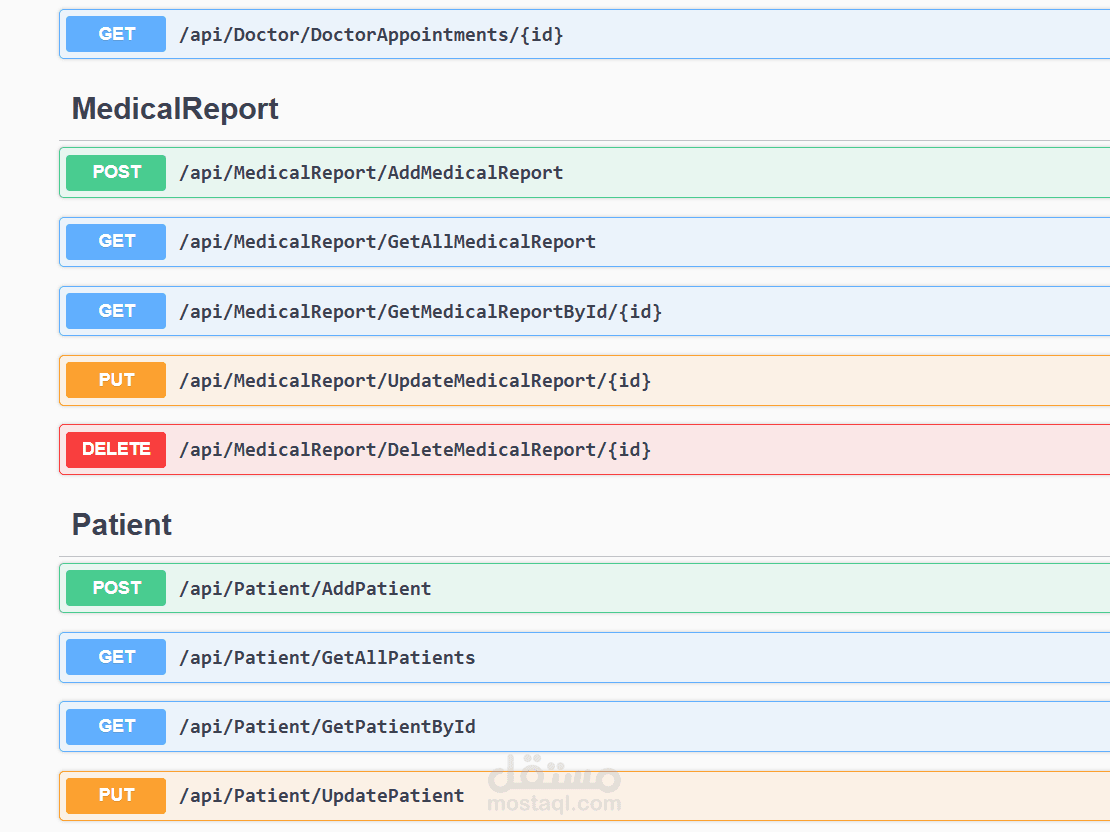Open the /api/MedicalReport/AddMedicalReport path text

click(x=371, y=173)
